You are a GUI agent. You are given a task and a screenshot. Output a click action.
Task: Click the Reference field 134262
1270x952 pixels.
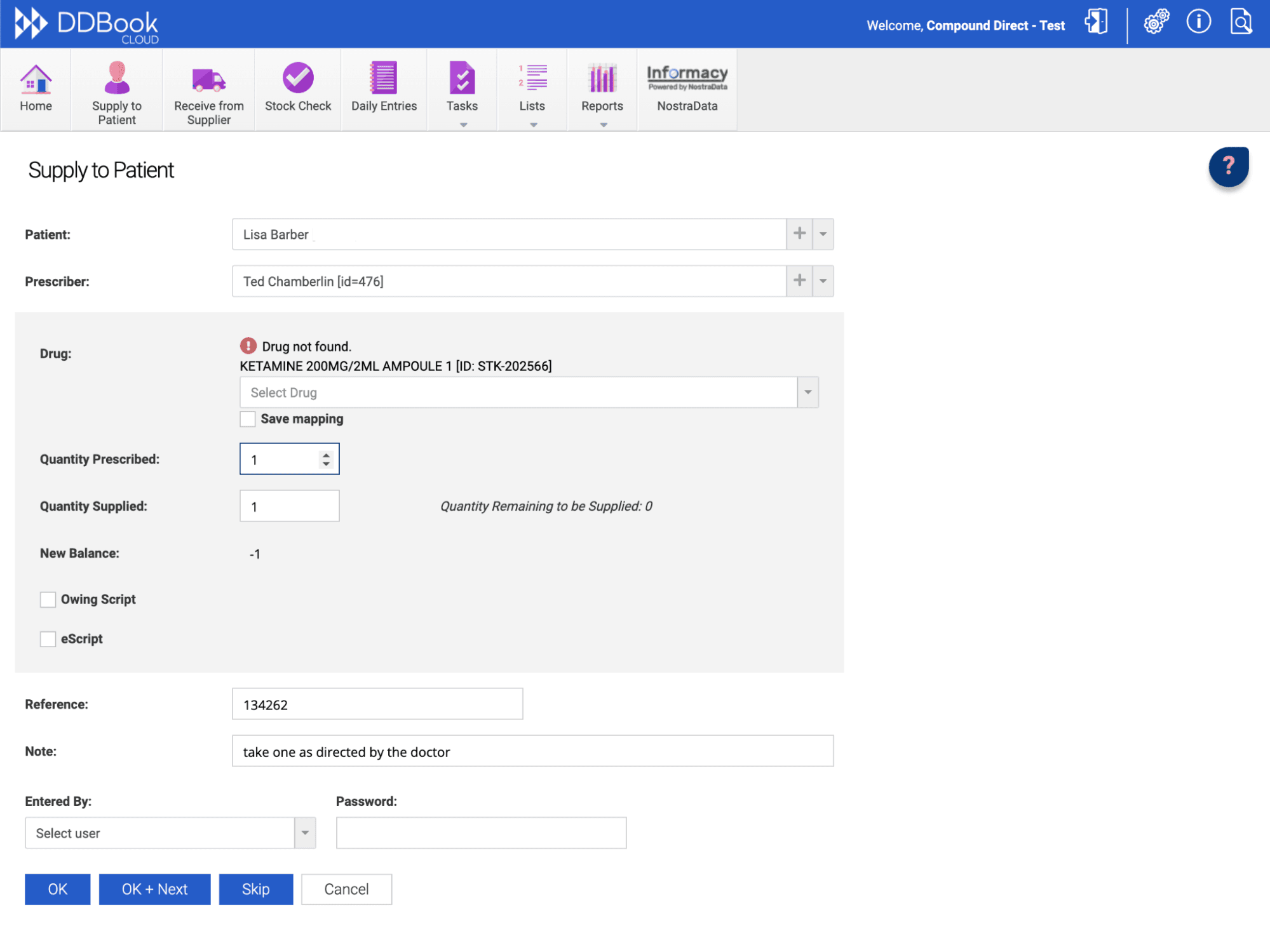[377, 704]
